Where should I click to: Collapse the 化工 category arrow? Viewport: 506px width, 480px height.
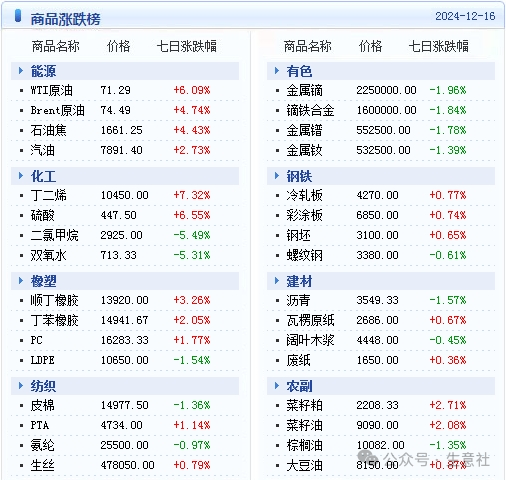click(21, 176)
